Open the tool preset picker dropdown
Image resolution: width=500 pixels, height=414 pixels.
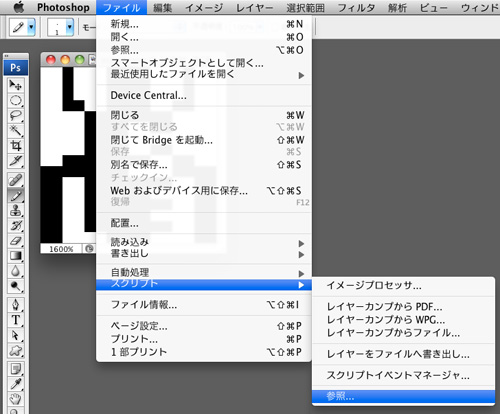click(31, 27)
